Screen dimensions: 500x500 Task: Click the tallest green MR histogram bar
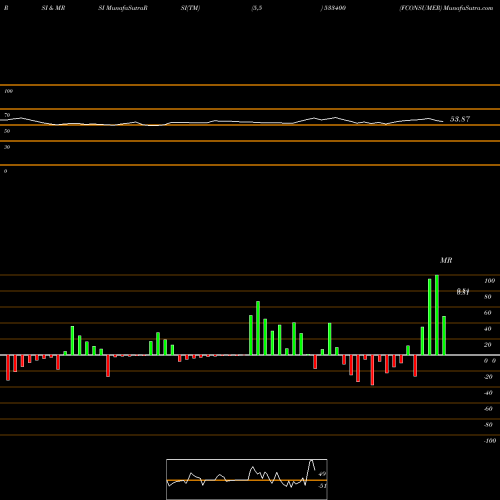pos(437,315)
